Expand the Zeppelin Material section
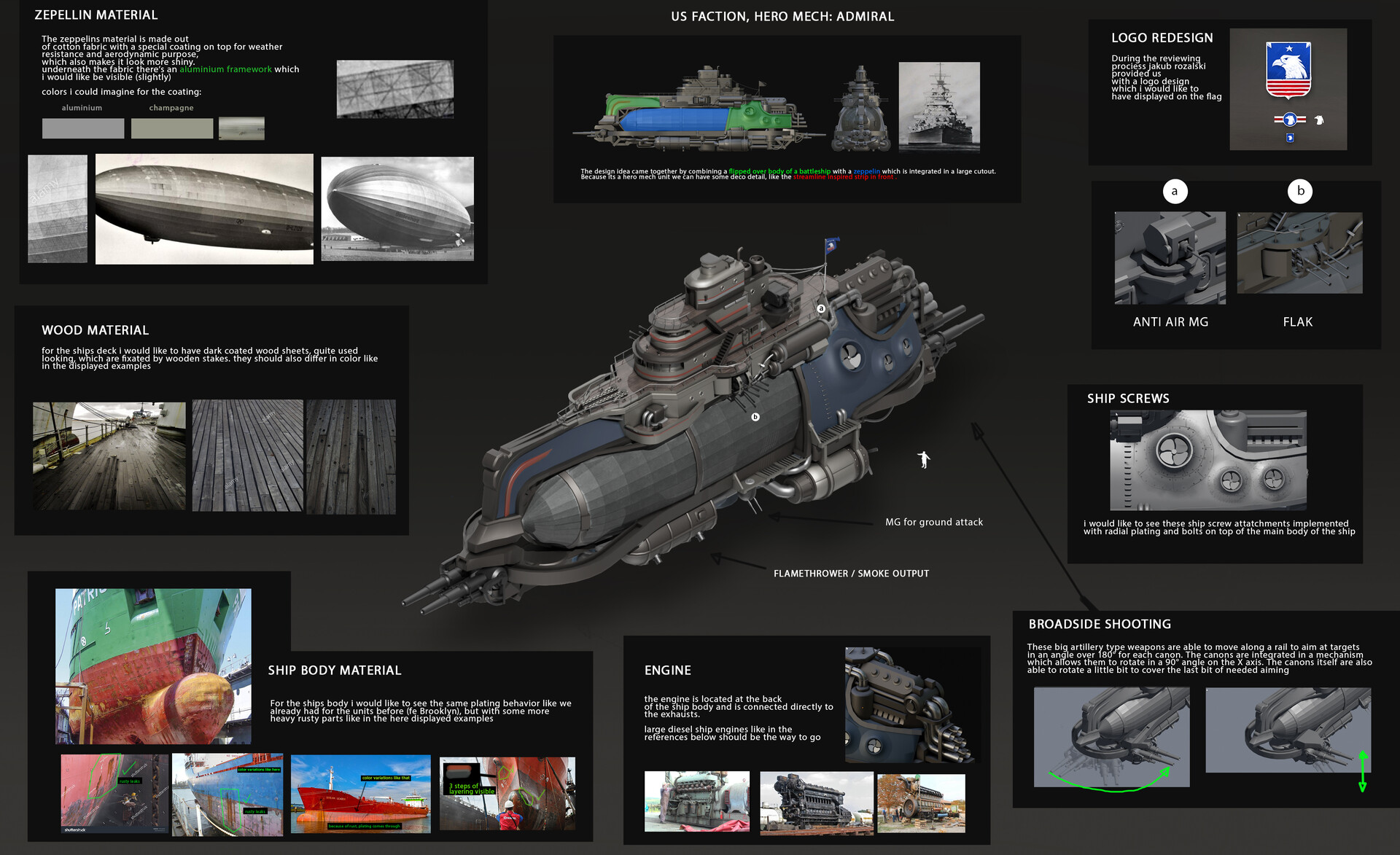Viewport: 1400px width, 855px height. (x=96, y=15)
